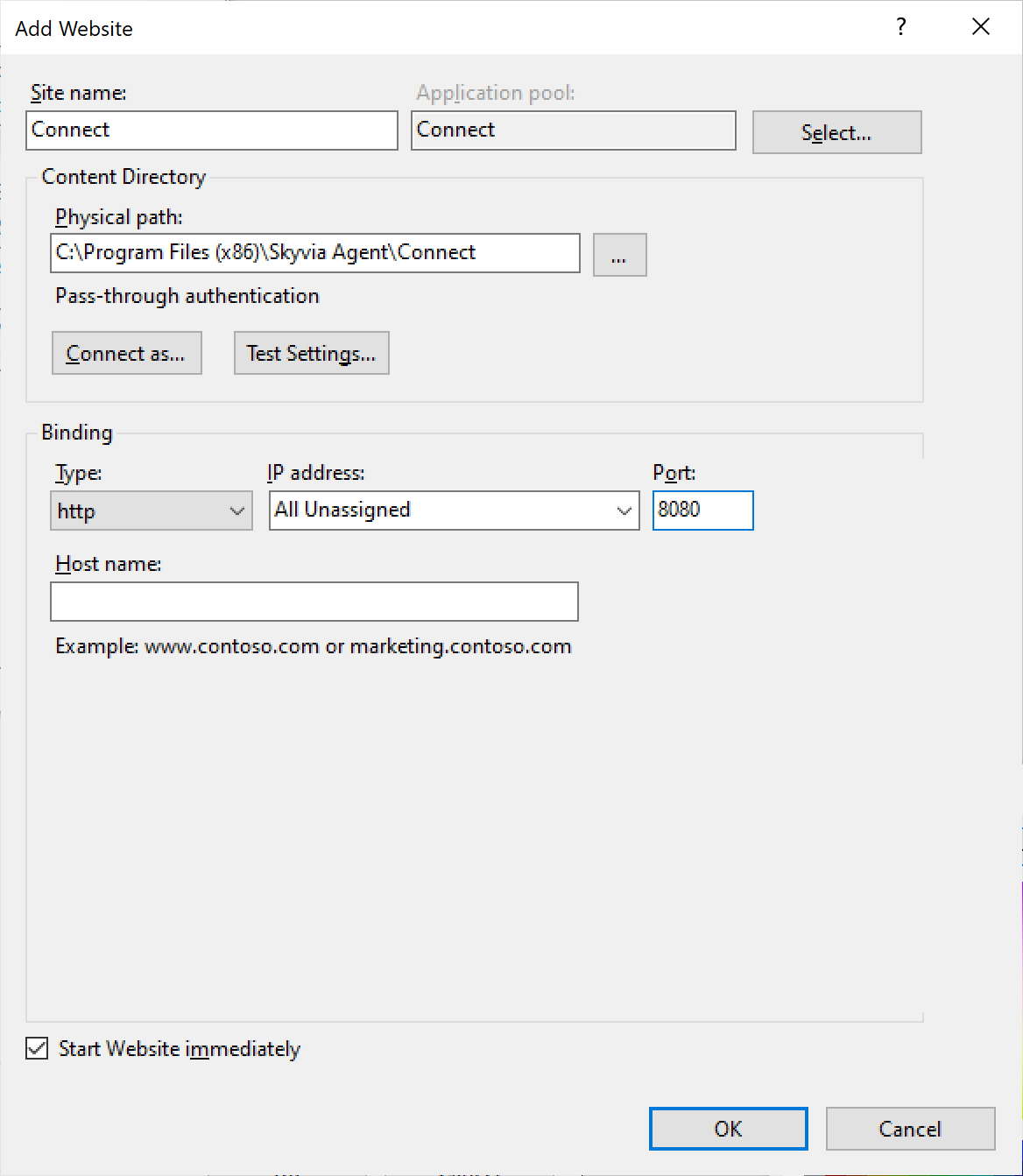The width and height of the screenshot is (1023, 1176).
Task: Open the Connect as... settings
Action: (126, 353)
